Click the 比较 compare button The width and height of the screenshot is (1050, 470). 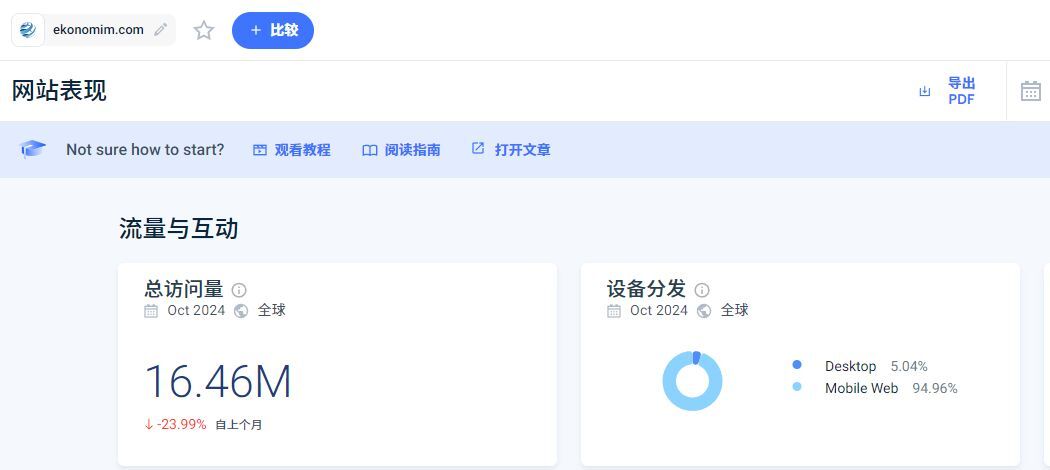pos(273,30)
